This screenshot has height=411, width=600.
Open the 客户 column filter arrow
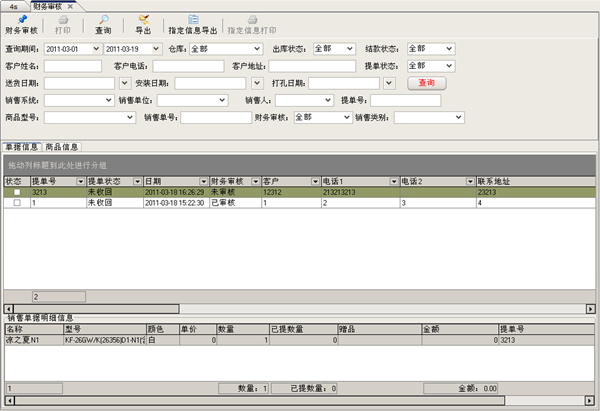315,181
